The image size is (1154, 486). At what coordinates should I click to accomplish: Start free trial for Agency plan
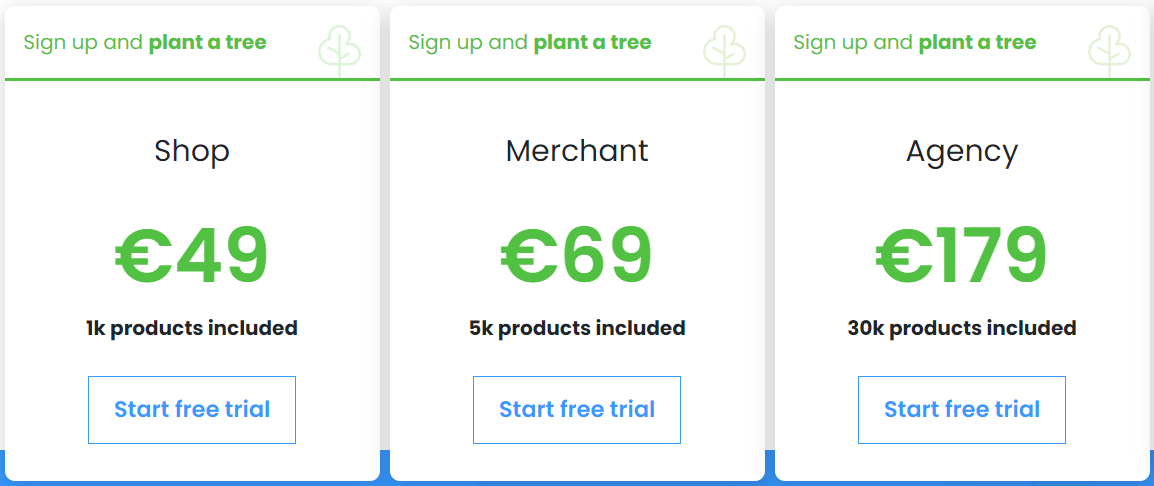(962, 410)
